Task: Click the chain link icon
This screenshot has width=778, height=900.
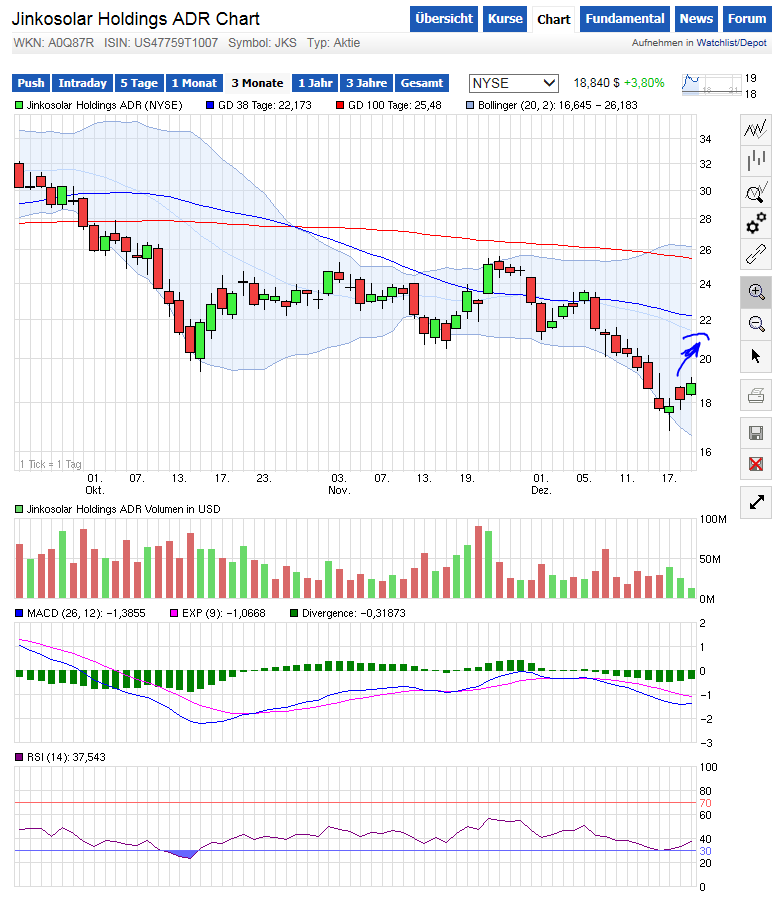Action: click(756, 254)
